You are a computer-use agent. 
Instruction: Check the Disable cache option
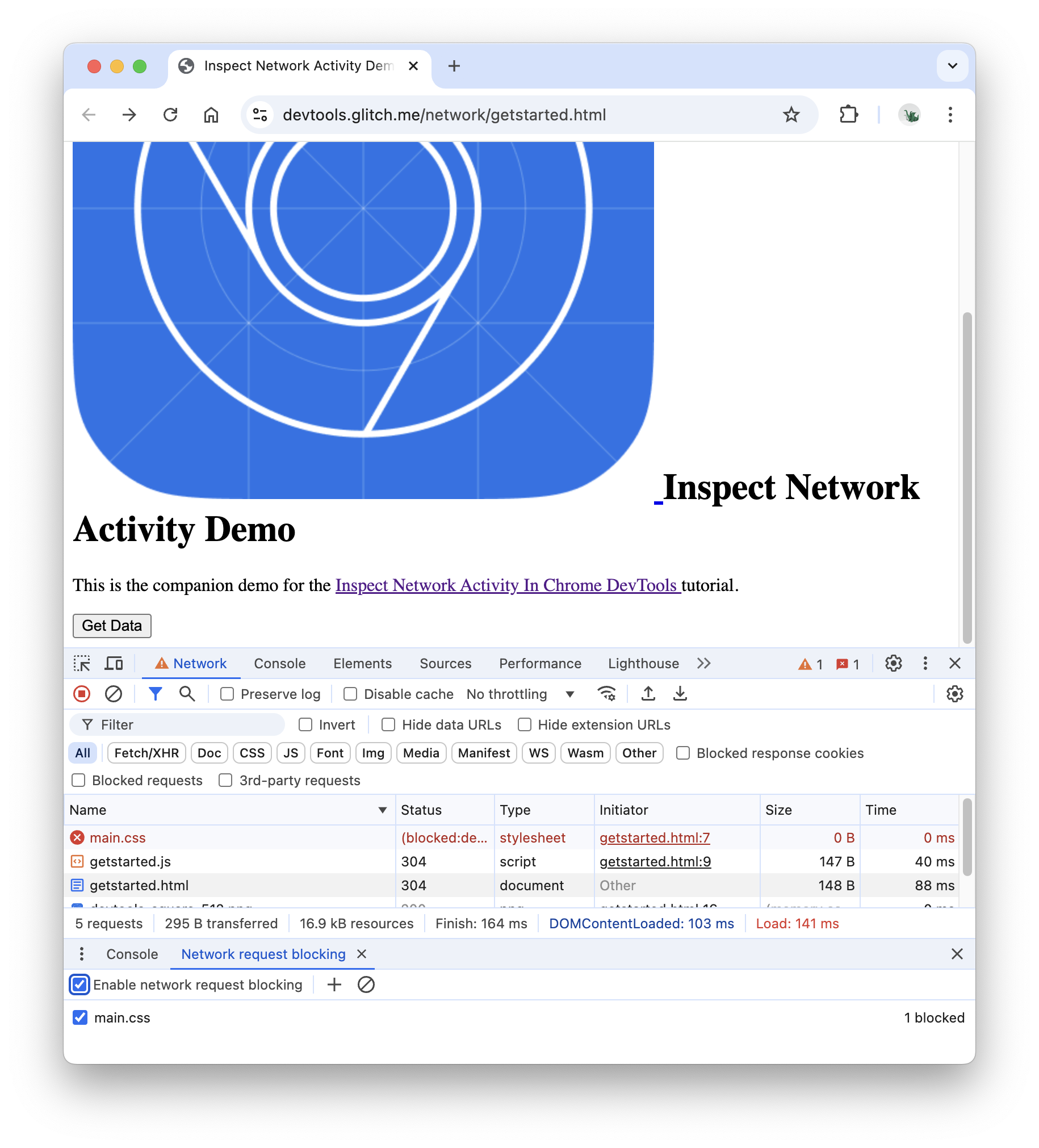(351, 694)
